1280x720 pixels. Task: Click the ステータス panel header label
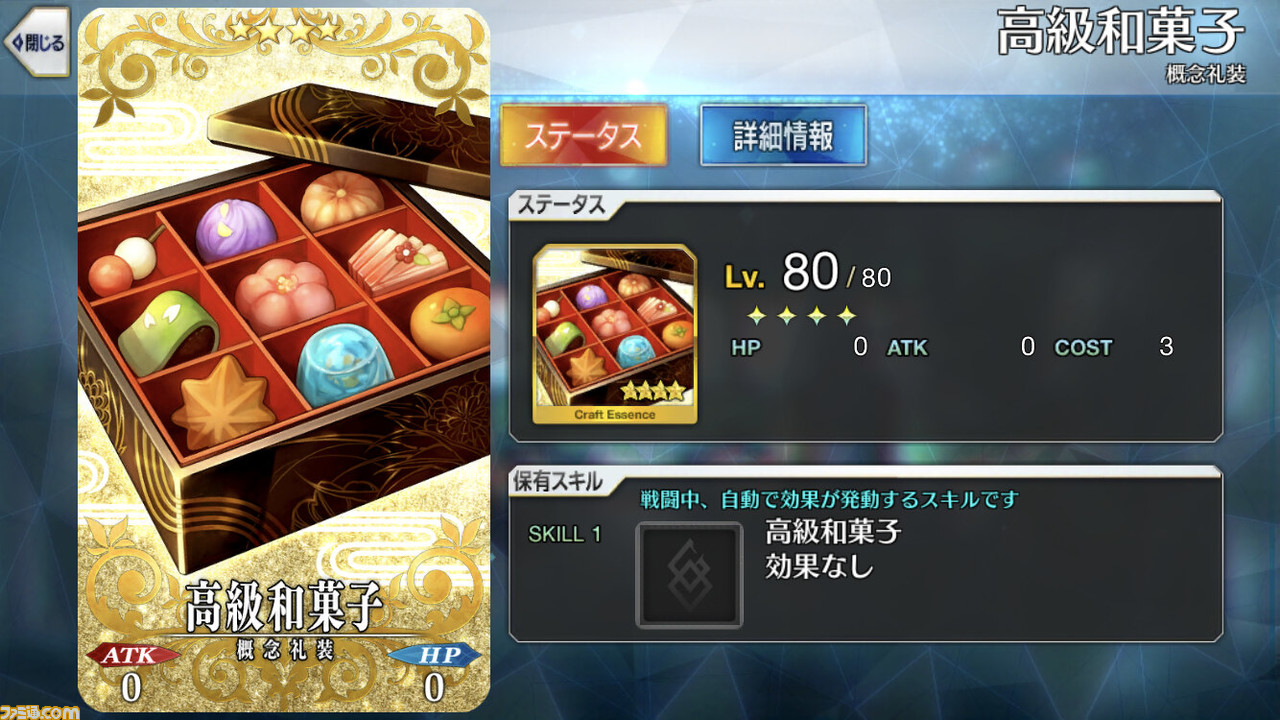click(560, 206)
